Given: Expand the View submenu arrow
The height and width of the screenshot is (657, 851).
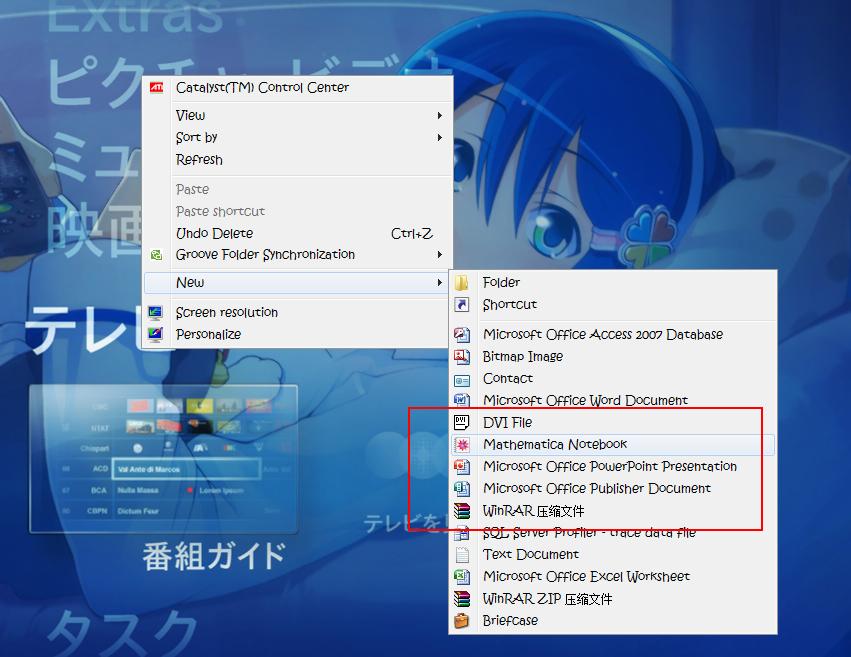Looking at the screenshot, I should (x=440, y=116).
